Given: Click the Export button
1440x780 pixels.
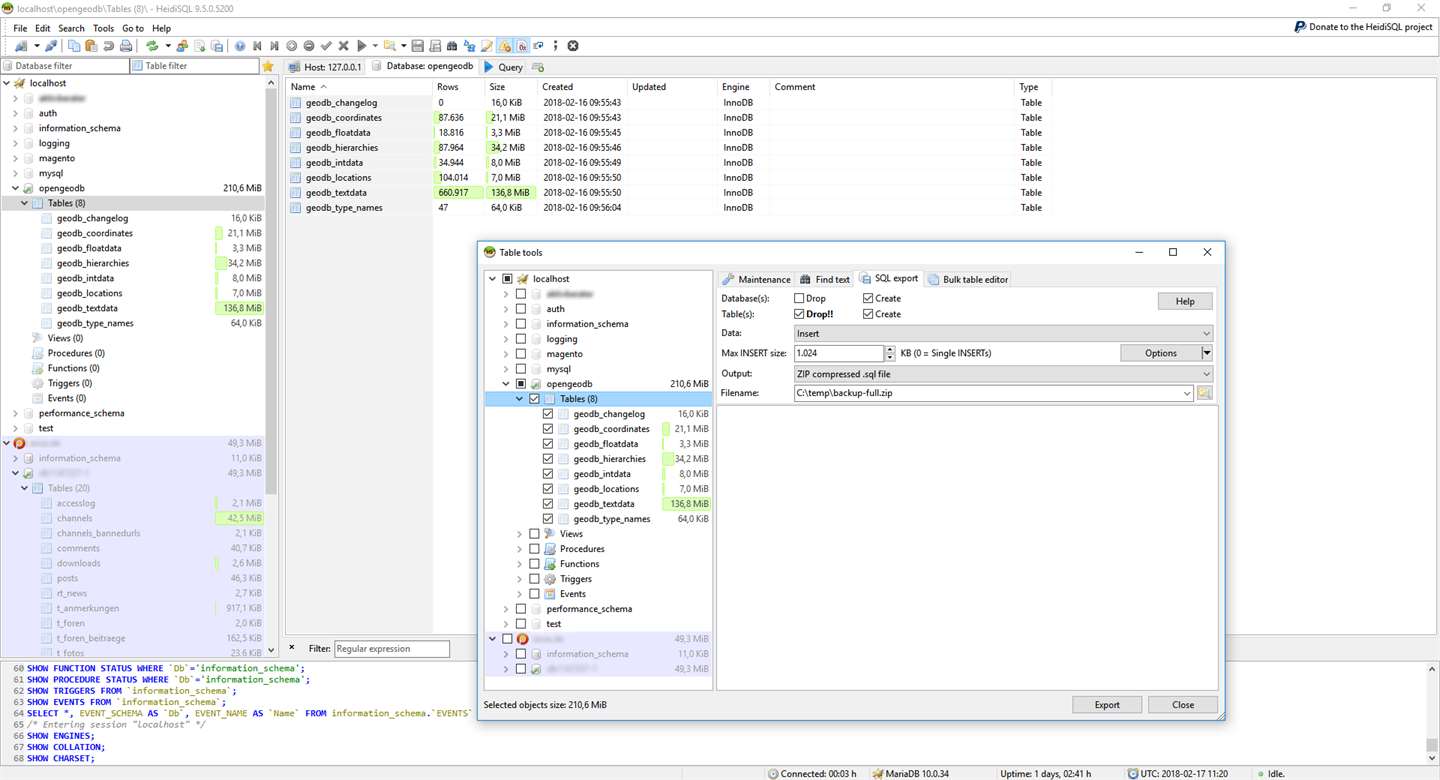Looking at the screenshot, I should point(1107,704).
